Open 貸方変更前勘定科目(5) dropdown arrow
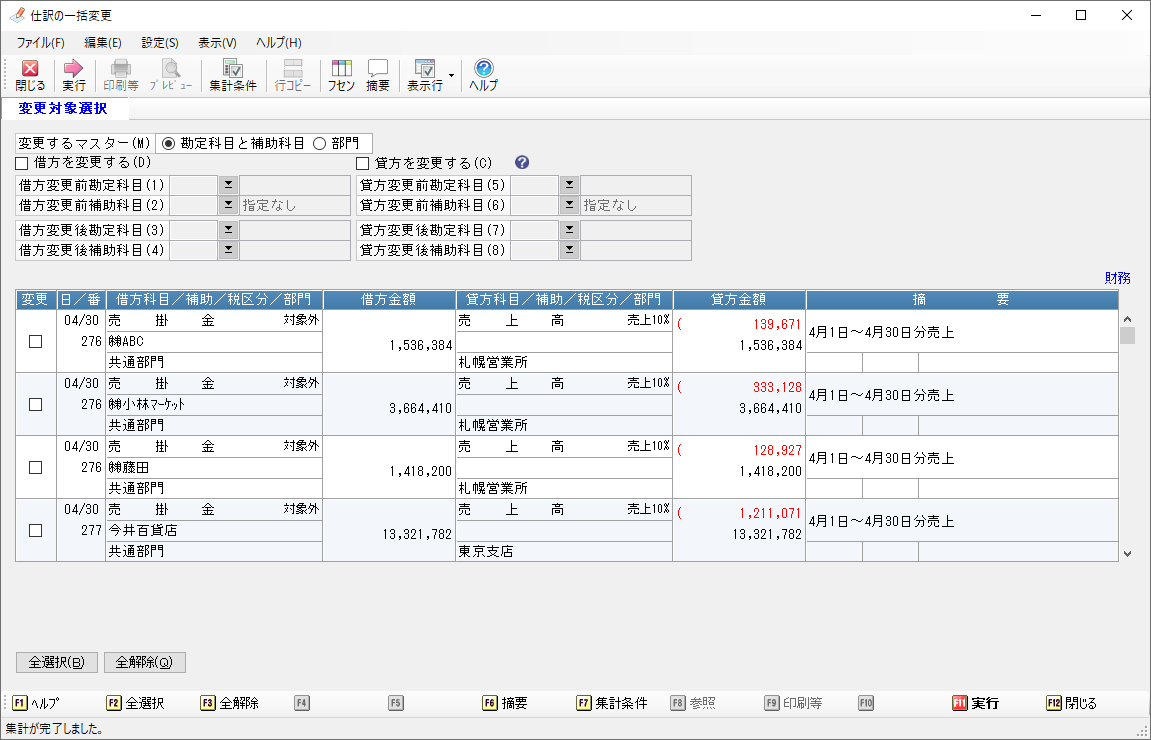 569,185
